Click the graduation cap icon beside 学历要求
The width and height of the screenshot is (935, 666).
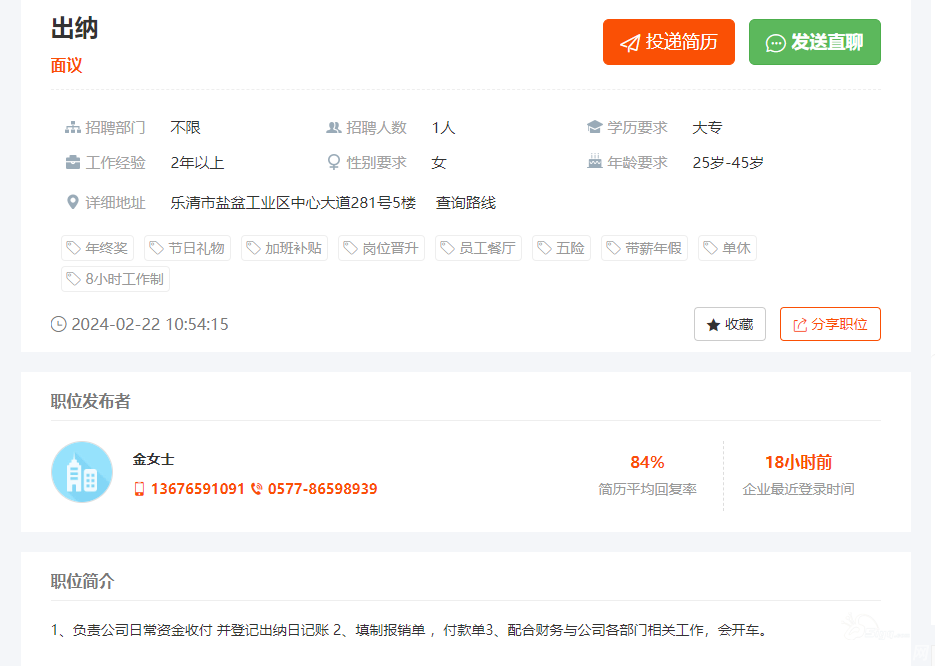(595, 127)
